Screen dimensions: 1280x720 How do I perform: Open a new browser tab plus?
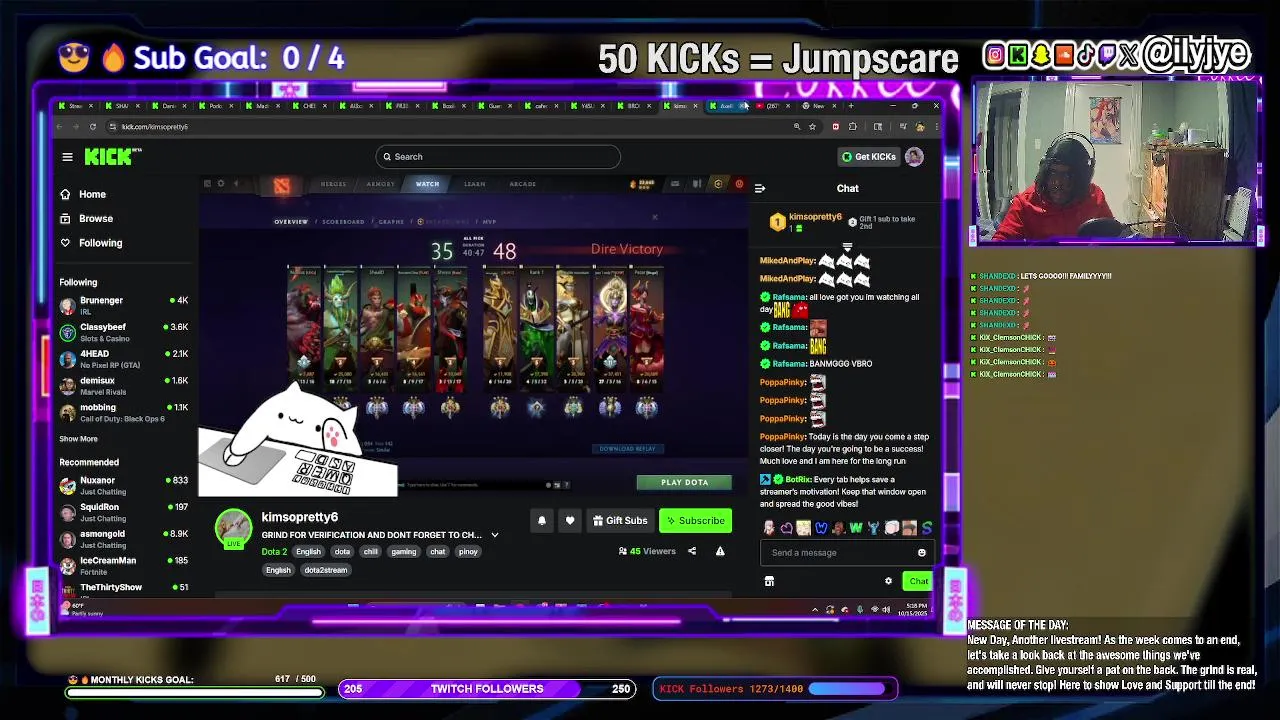(x=851, y=106)
